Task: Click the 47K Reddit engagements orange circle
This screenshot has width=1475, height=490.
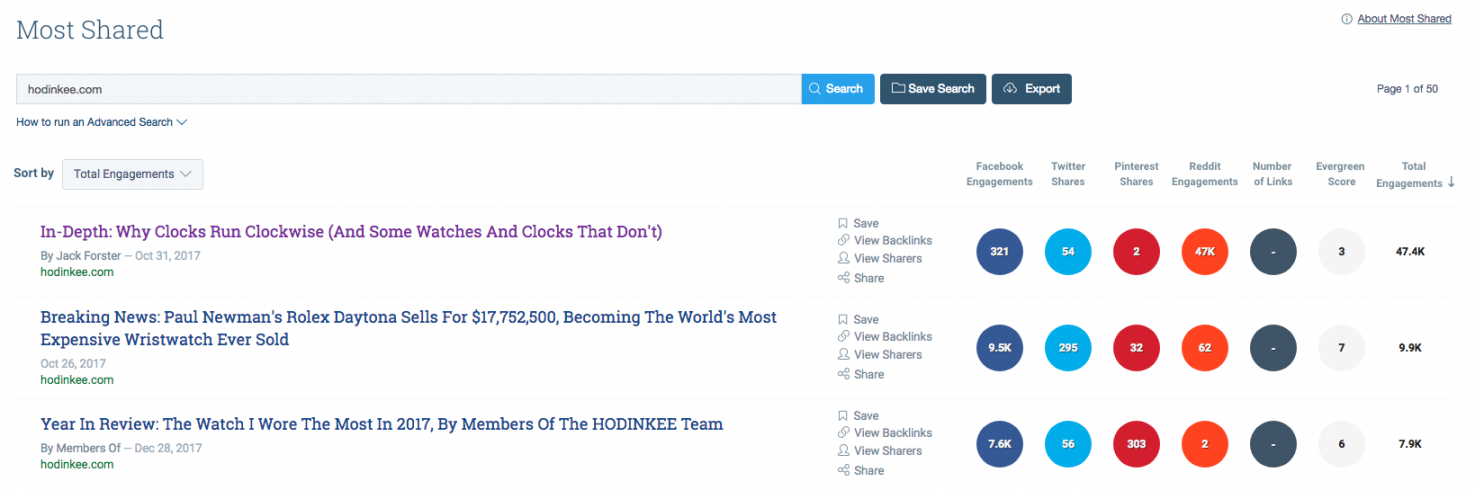Action: click(1205, 252)
